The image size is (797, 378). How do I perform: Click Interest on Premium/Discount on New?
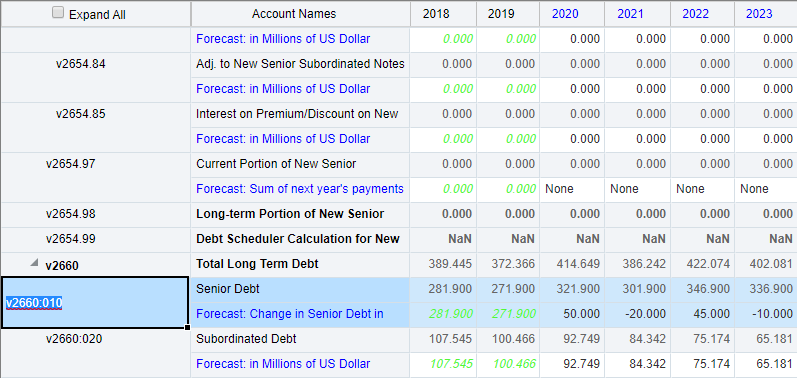pyautogui.click(x=297, y=114)
